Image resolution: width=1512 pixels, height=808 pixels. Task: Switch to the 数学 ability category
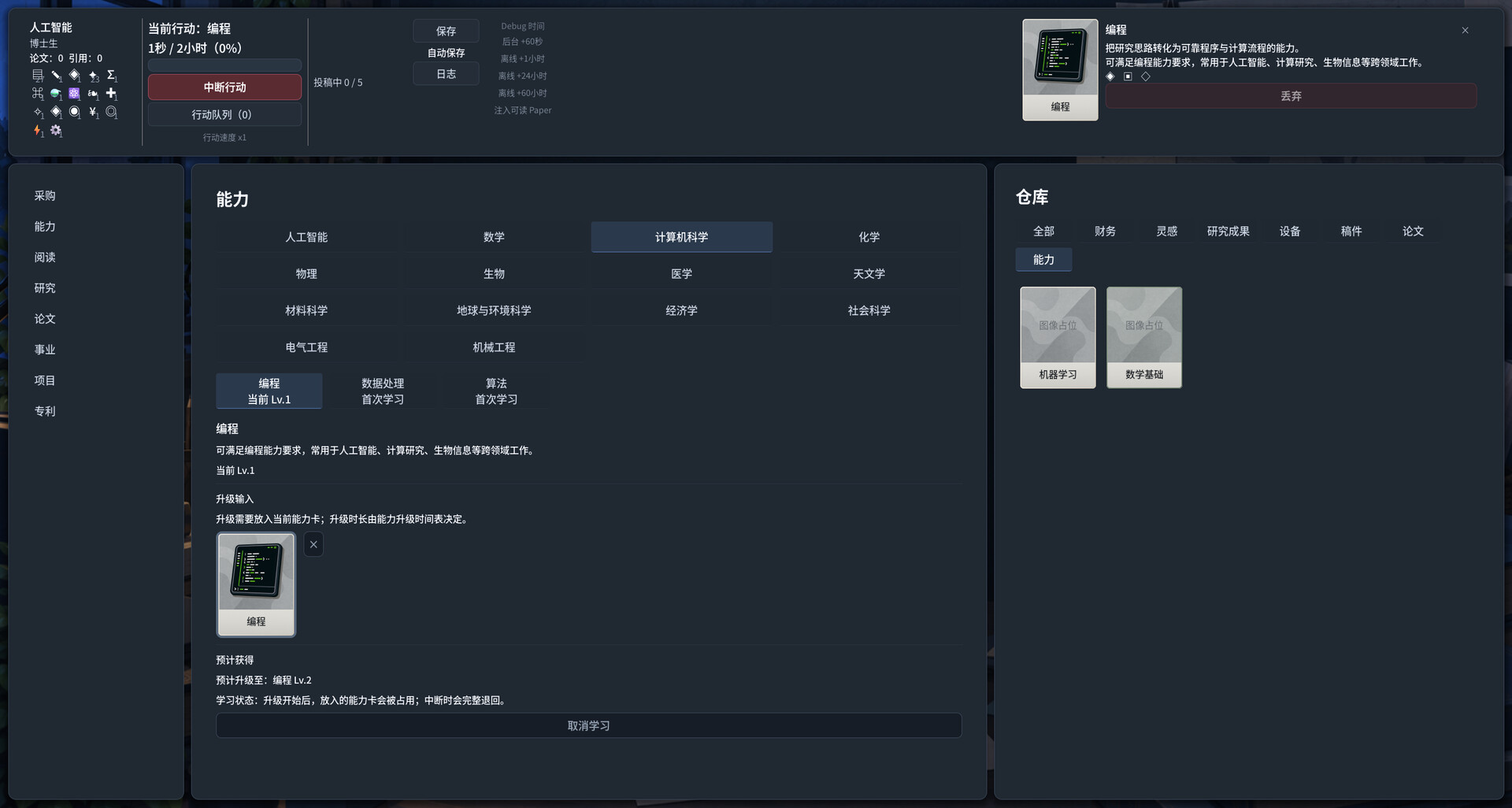point(494,237)
